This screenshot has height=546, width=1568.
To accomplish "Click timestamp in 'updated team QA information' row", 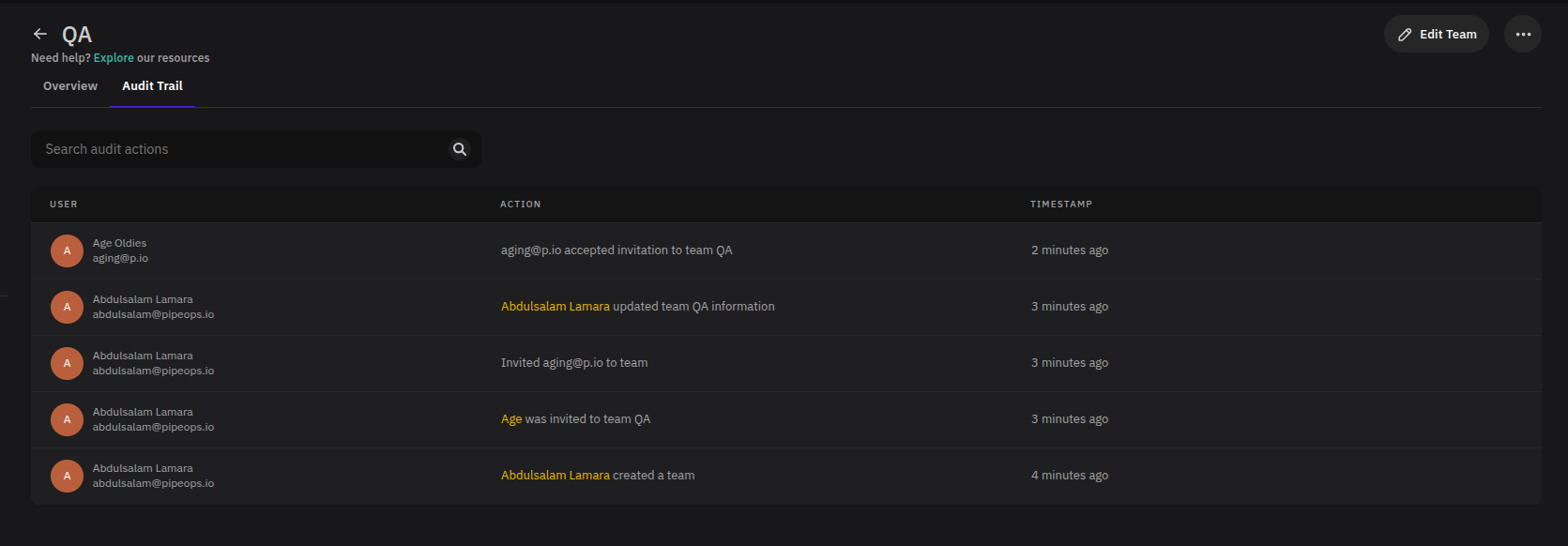I will (x=1070, y=307).
